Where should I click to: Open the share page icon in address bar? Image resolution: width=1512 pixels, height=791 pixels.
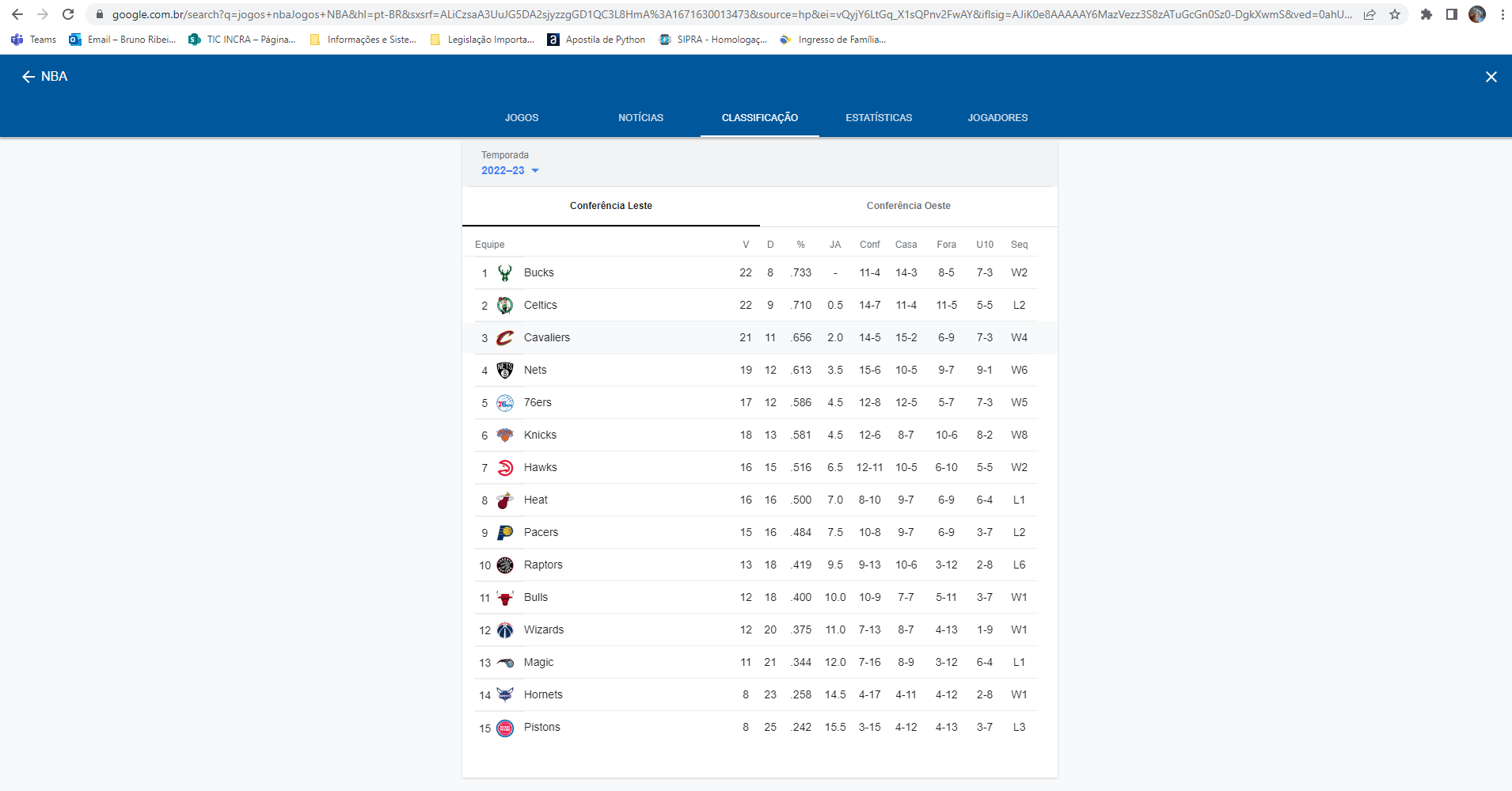click(1370, 14)
